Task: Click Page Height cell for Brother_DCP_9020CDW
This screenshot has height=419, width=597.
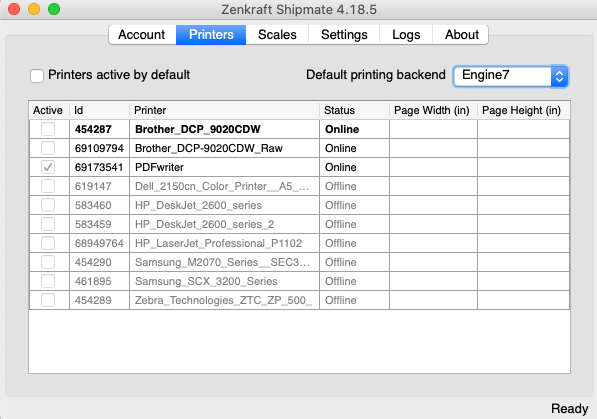Action: tap(524, 129)
